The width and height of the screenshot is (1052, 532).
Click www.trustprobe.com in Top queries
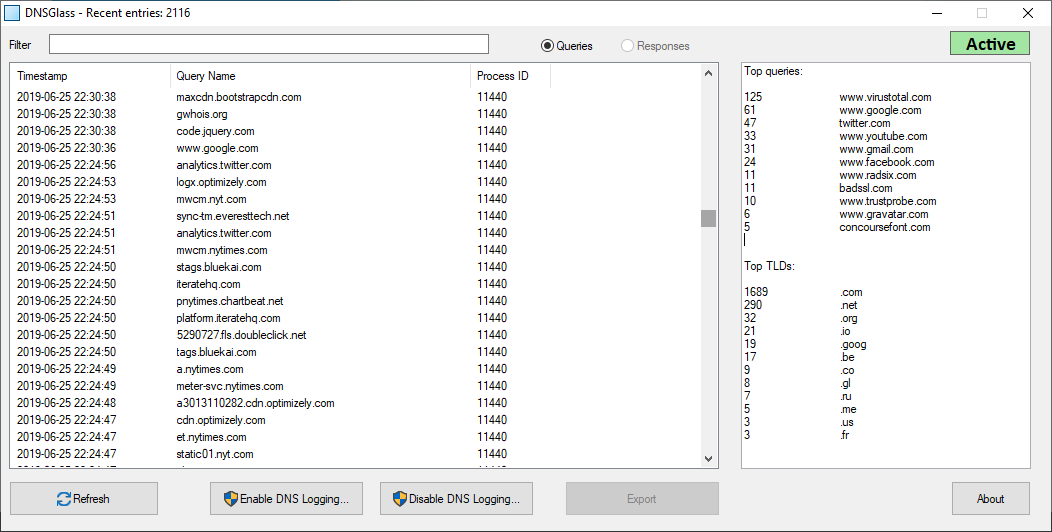(x=888, y=201)
